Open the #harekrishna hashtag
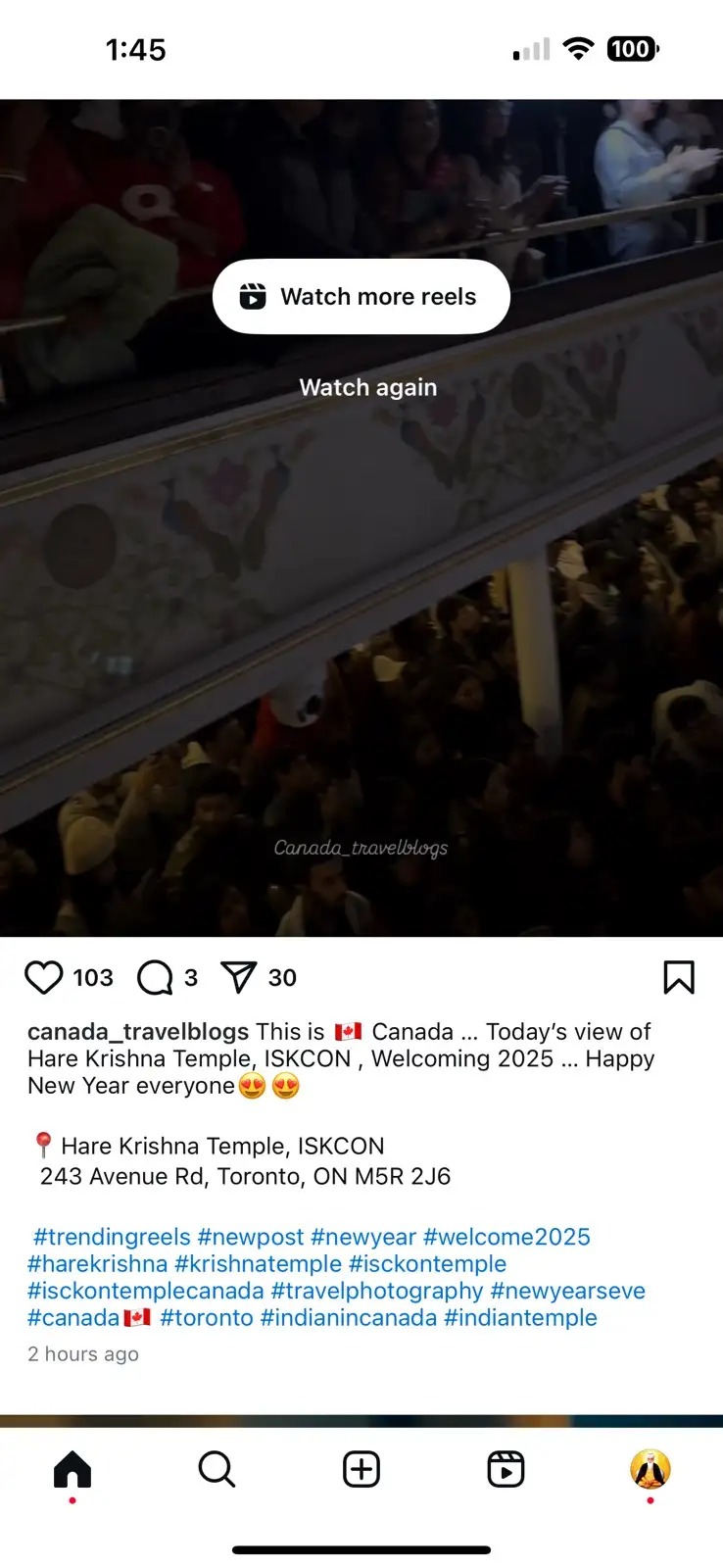Viewport: 723px width, 1568px height. click(x=98, y=1264)
